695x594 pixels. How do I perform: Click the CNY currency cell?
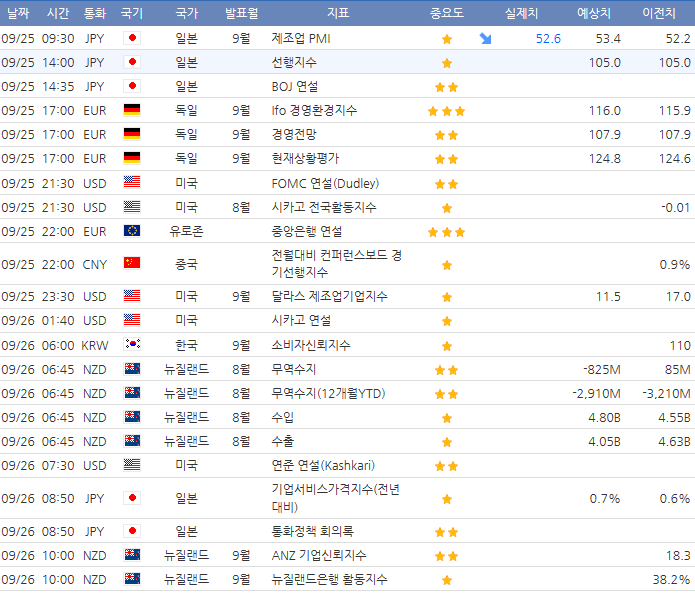(x=95, y=265)
